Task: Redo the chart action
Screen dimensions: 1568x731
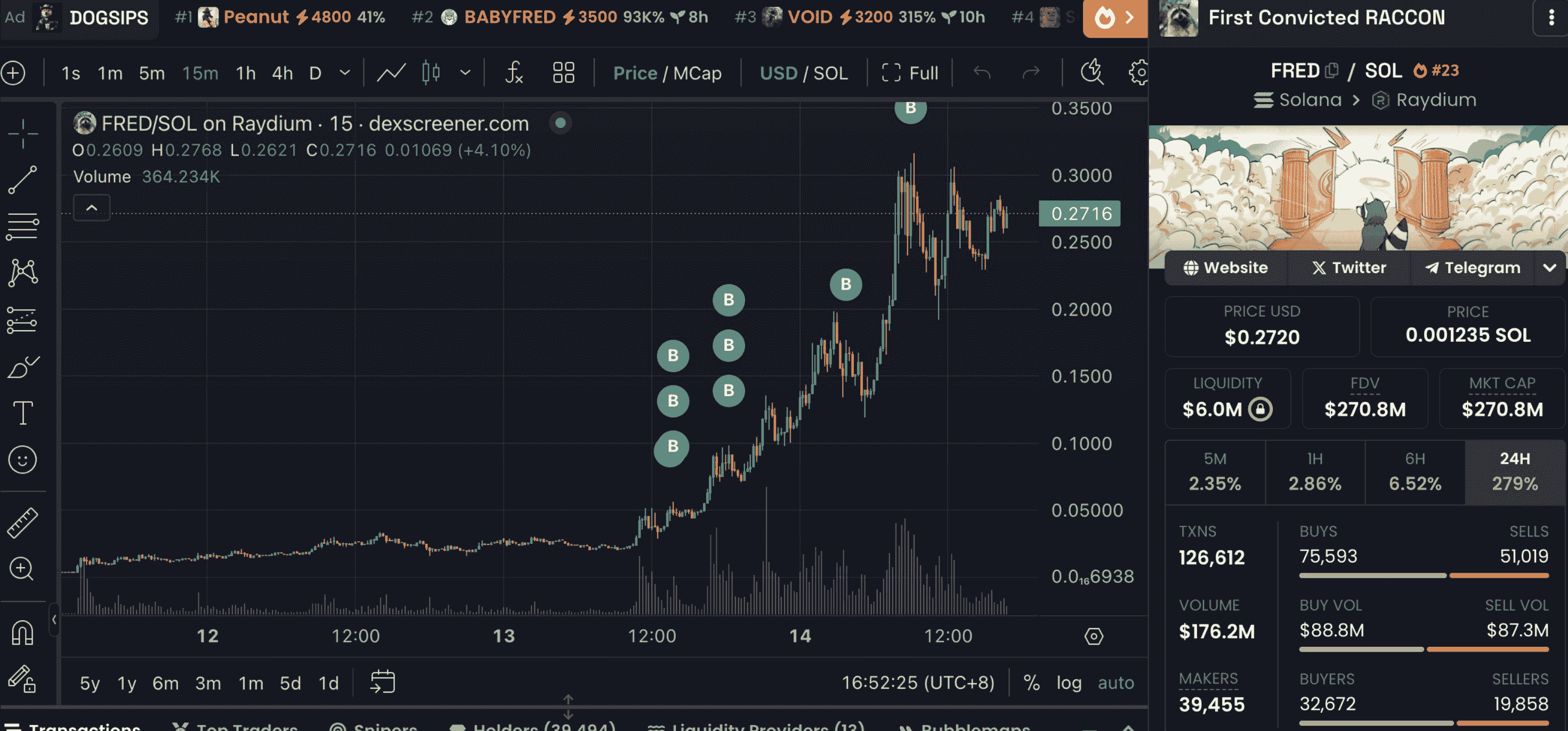Action: [x=1031, y=73]
